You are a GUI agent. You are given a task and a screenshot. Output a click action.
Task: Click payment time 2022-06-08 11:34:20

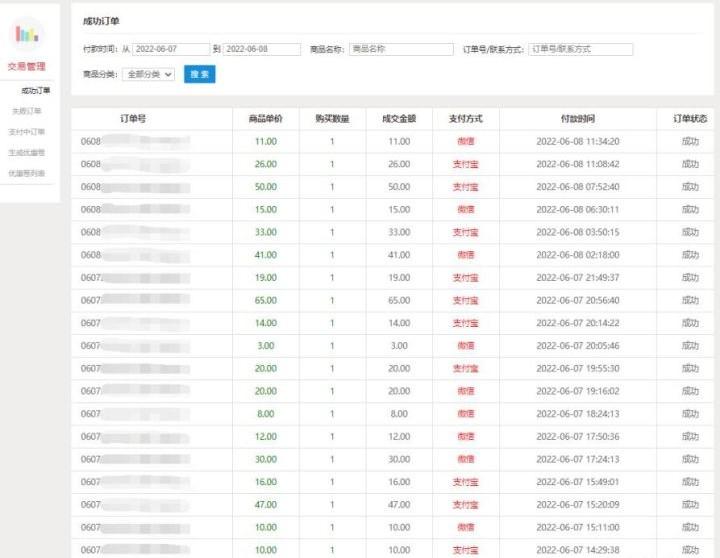578,141
